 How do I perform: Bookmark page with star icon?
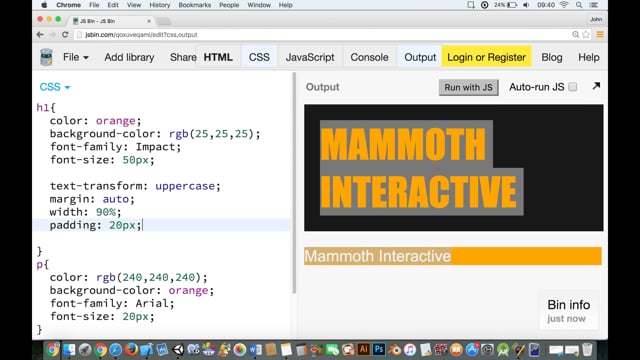pyautogui.click(x=586, y=35)
